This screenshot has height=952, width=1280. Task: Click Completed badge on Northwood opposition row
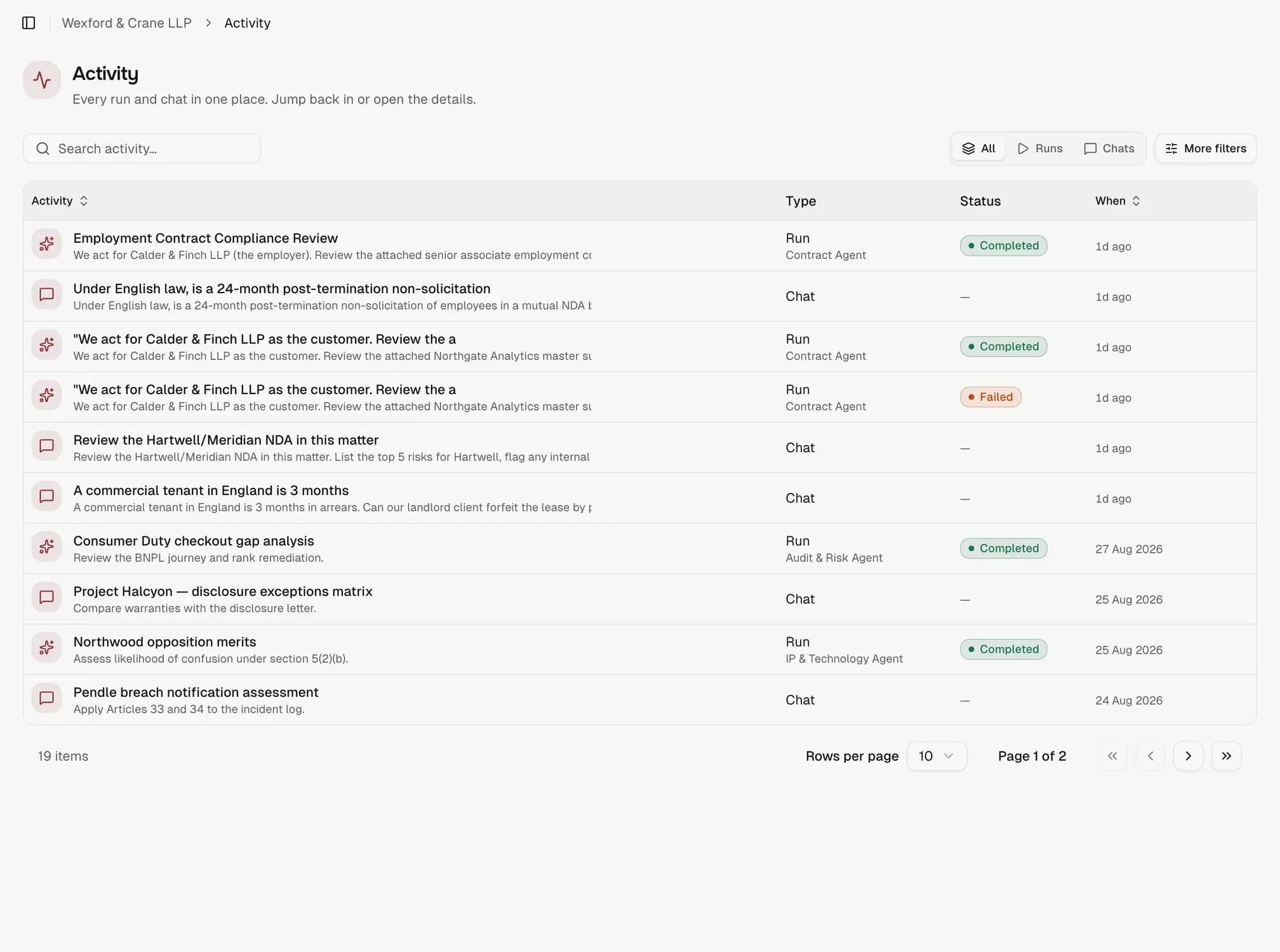tap(1003, 649)
